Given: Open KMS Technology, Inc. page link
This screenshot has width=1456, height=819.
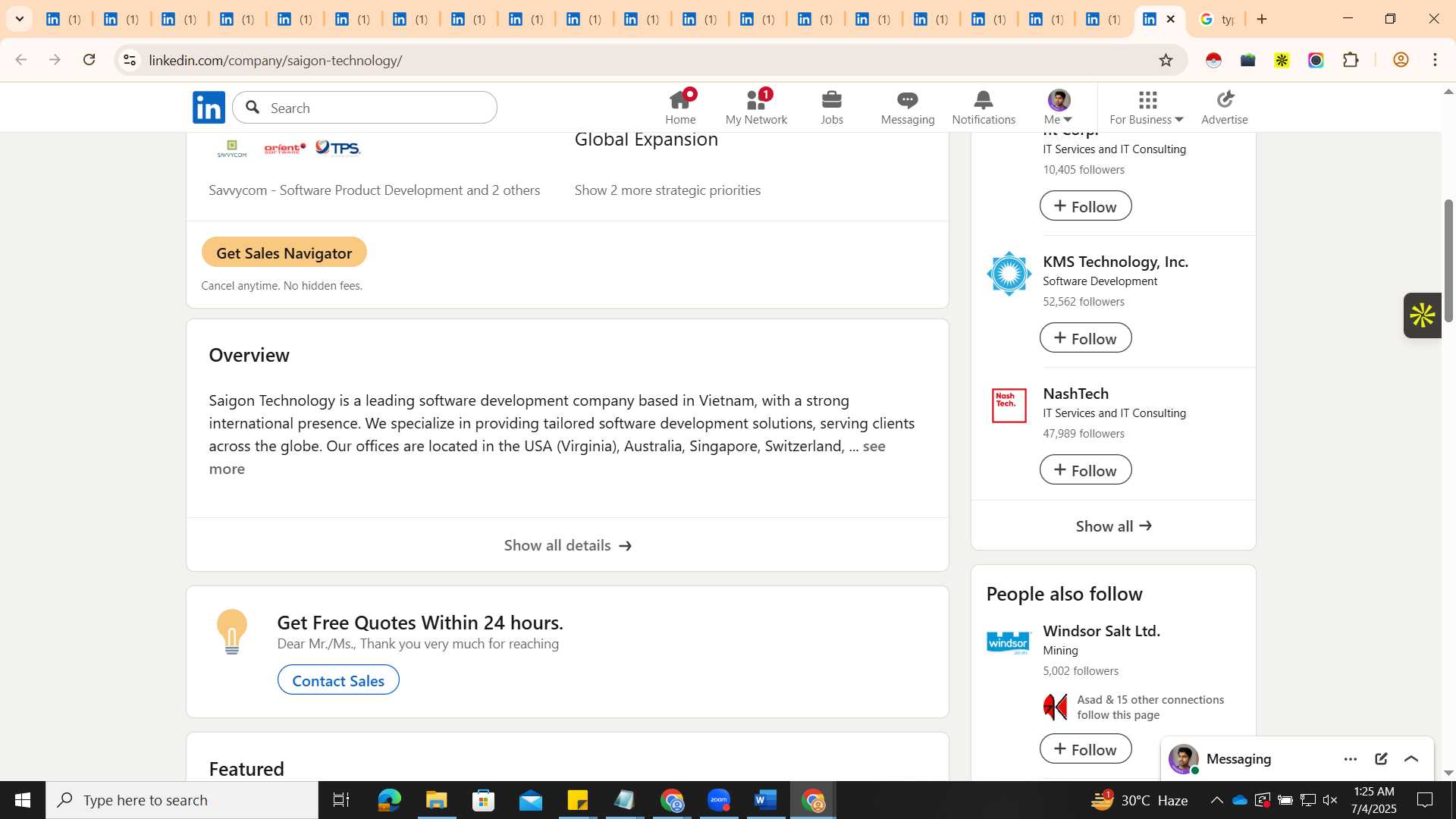Looking at the screenshot, I should (1116, 262).
